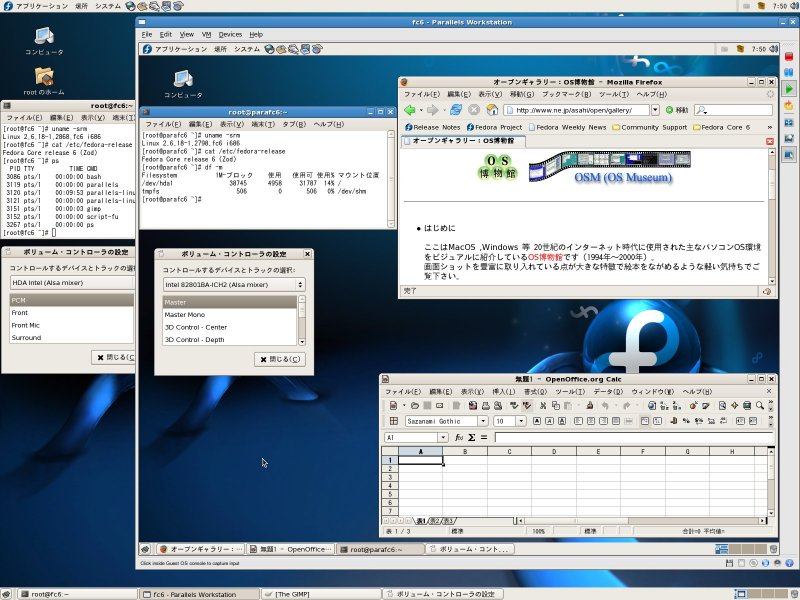
Task: Expand Firefox bookmarks toolbar overflow chevron
Action: click(x=769, y=127)
